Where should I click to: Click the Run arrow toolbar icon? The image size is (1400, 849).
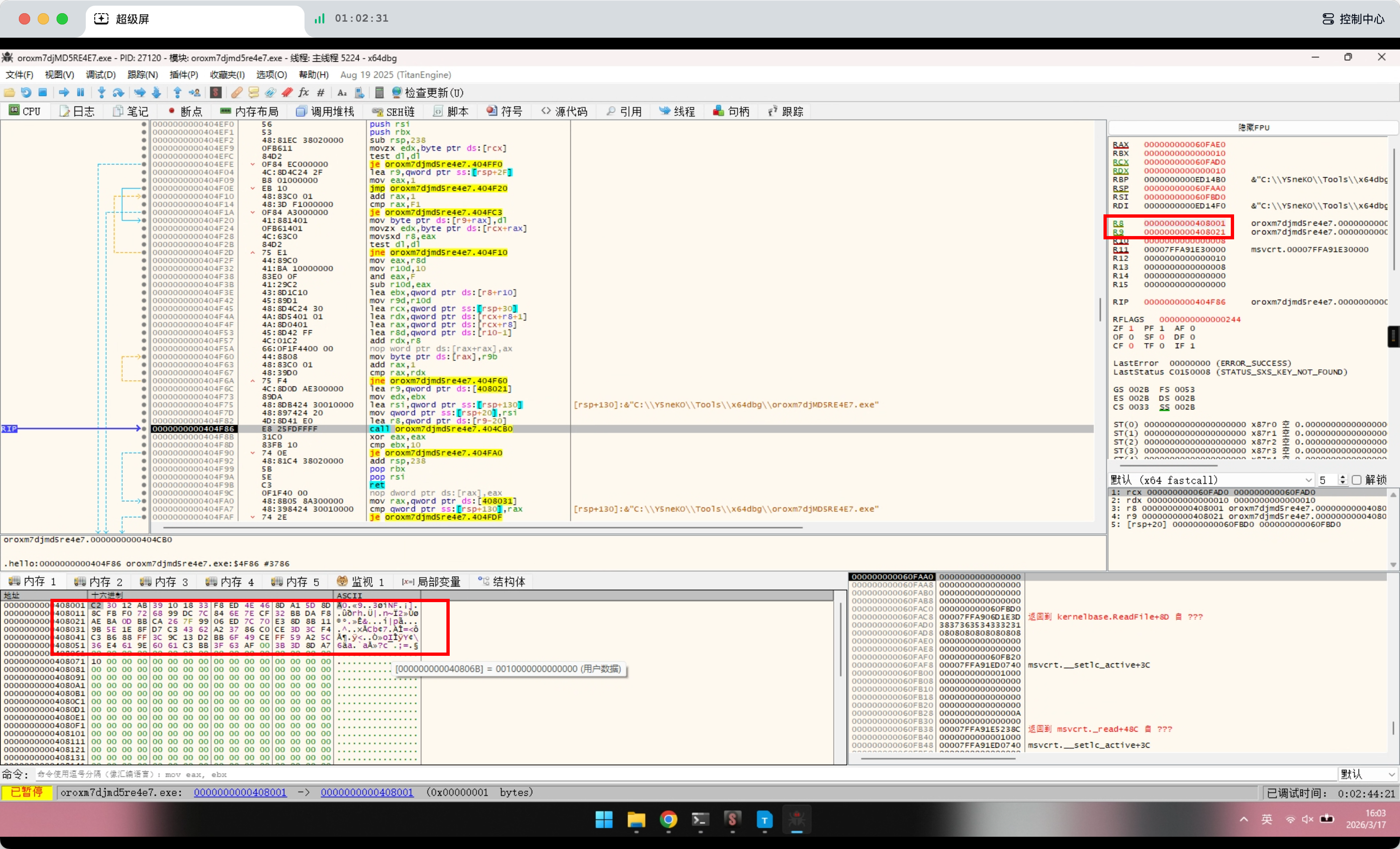click(64, 92)
